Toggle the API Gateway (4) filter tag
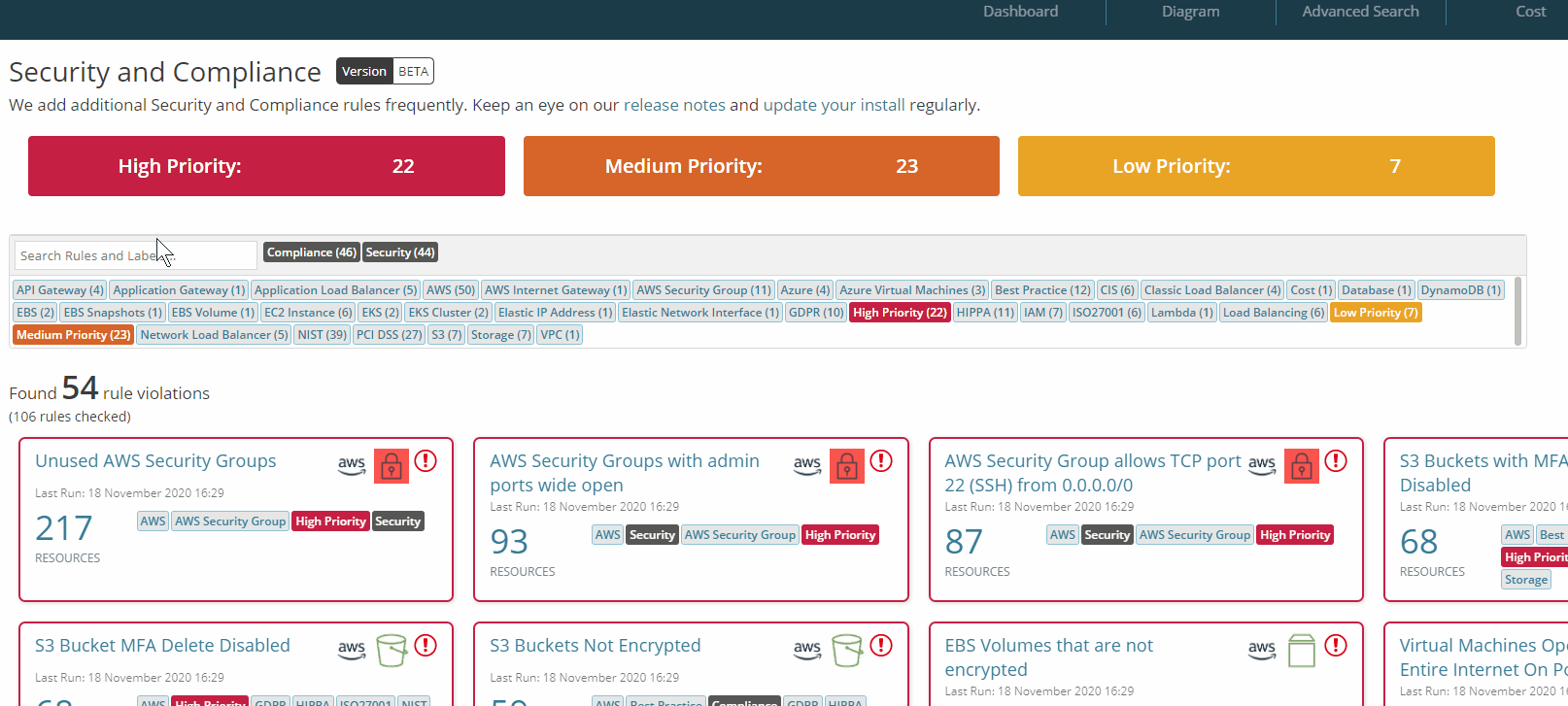This screenshot has width=1568, height=706. coord(60,290)
